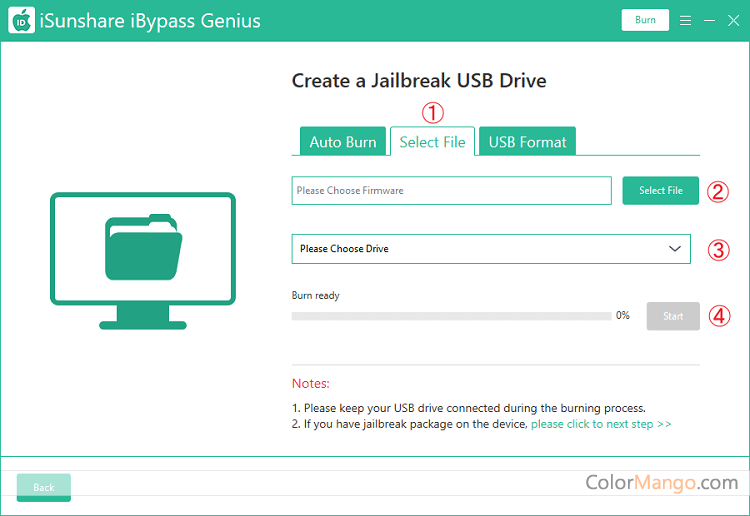Click the iSunshare app logo icon
The image size is (750, 516).
[x=22, y=20]
